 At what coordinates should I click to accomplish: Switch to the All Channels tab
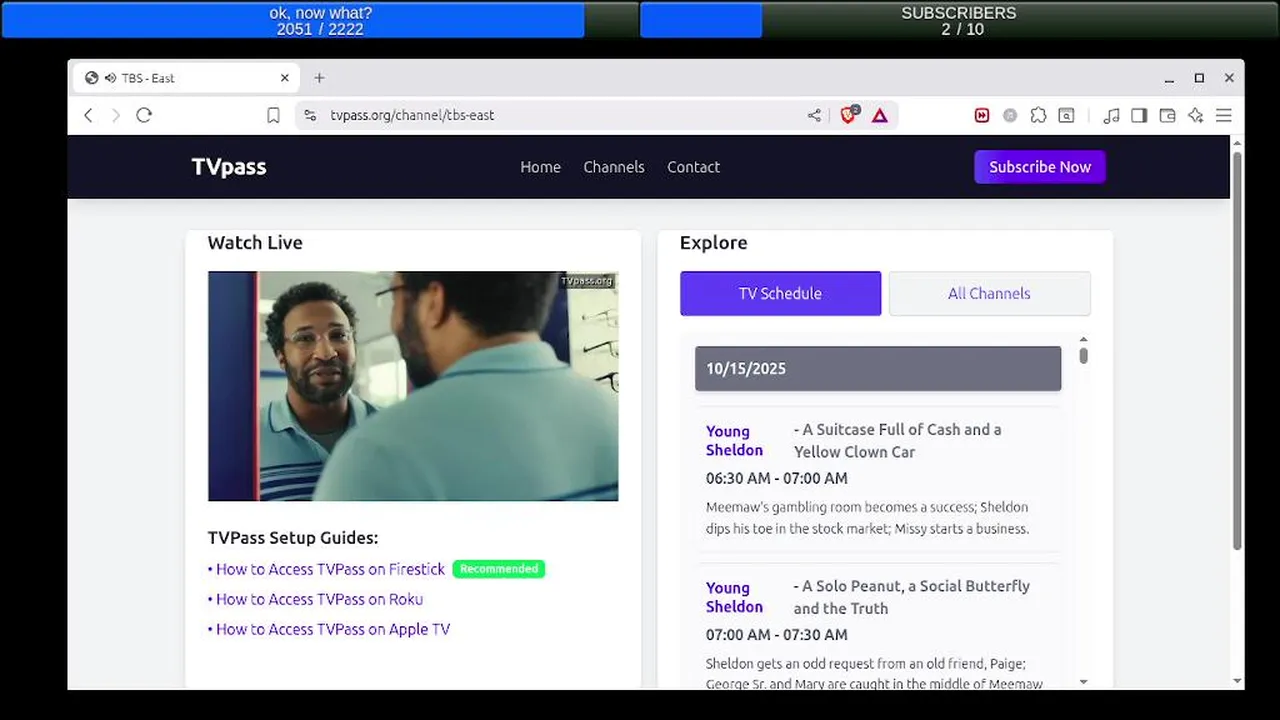[989, 293]
